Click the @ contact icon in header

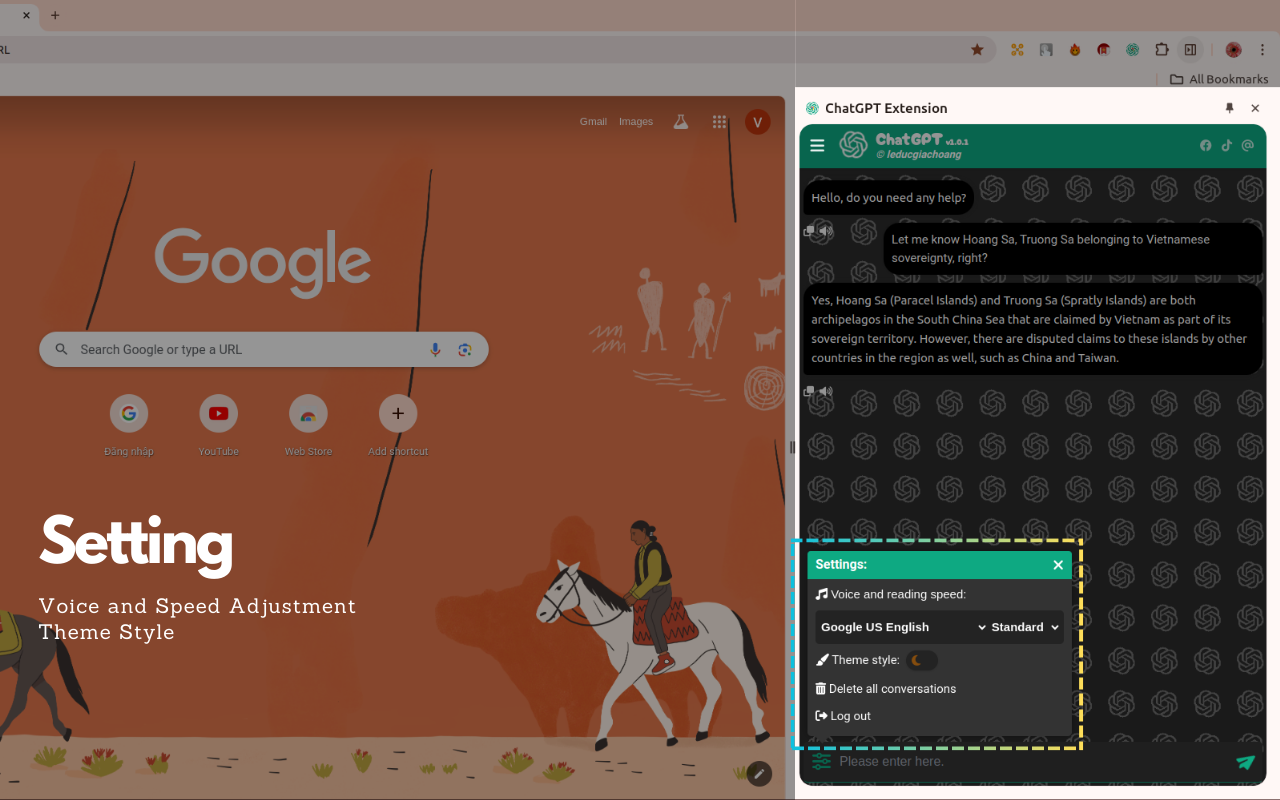pos(1247,146)
